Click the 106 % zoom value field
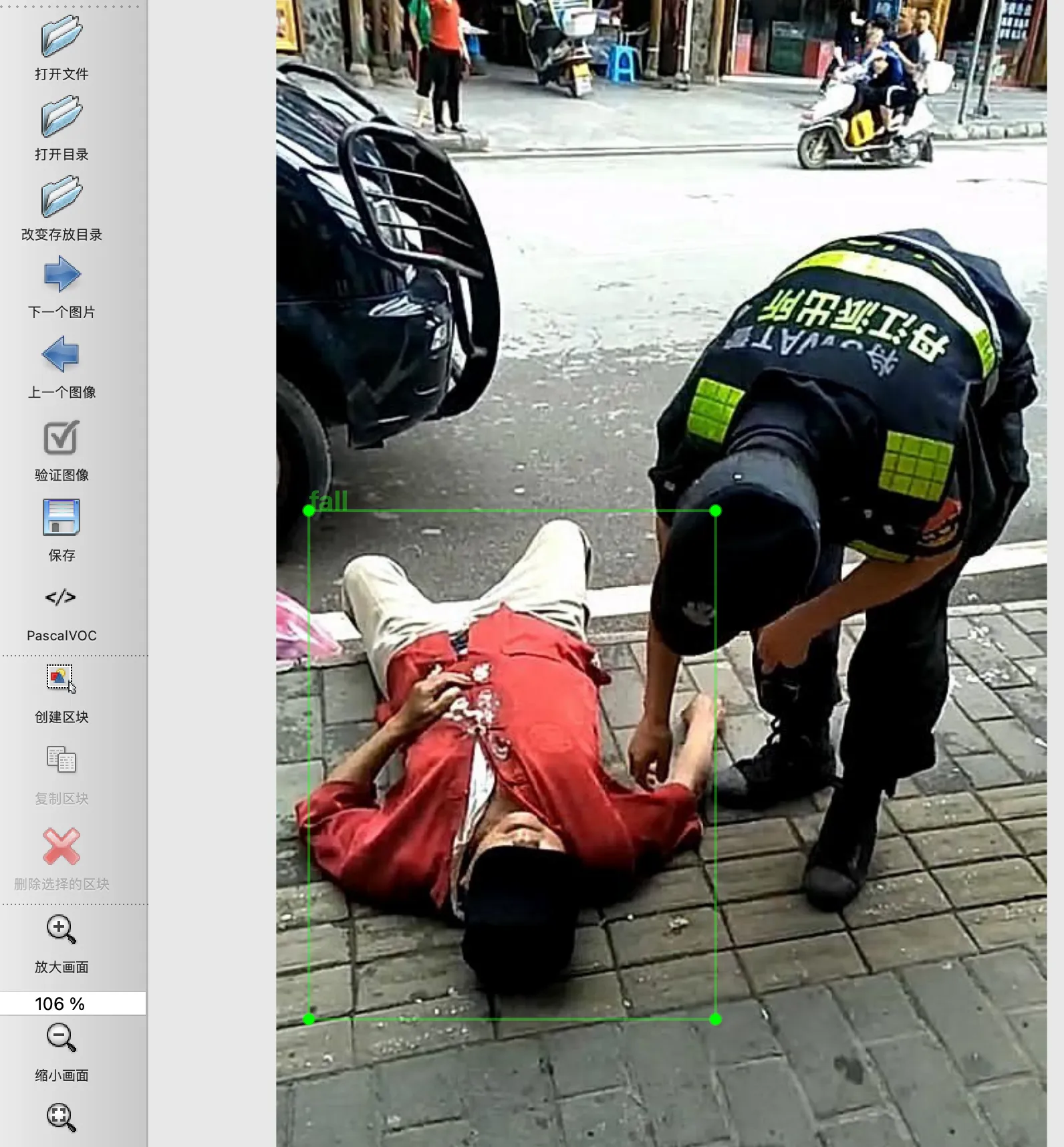This screenshot has width=1064, height=1147. pyautogui.click(x=73, y=1003)
